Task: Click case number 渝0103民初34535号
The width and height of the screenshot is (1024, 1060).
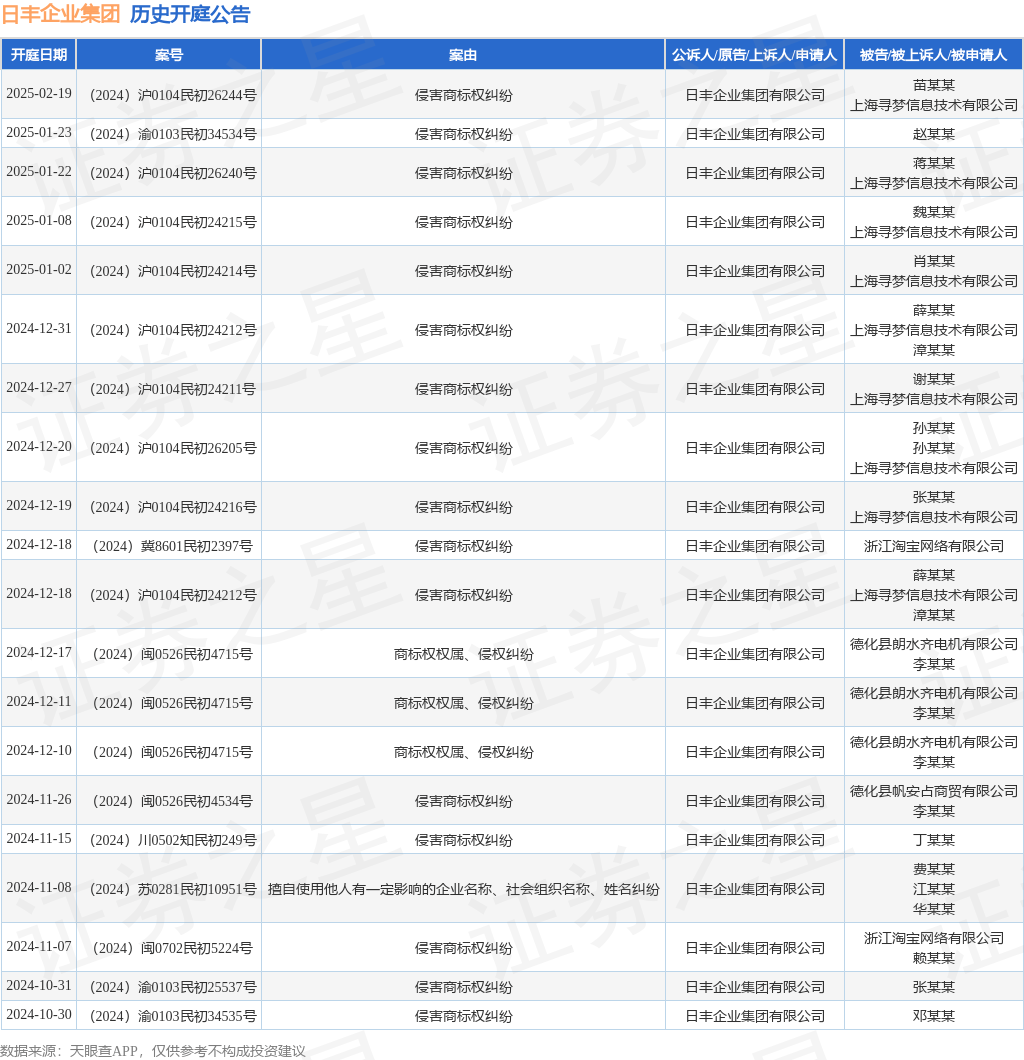Action: tap(173, 1015)
